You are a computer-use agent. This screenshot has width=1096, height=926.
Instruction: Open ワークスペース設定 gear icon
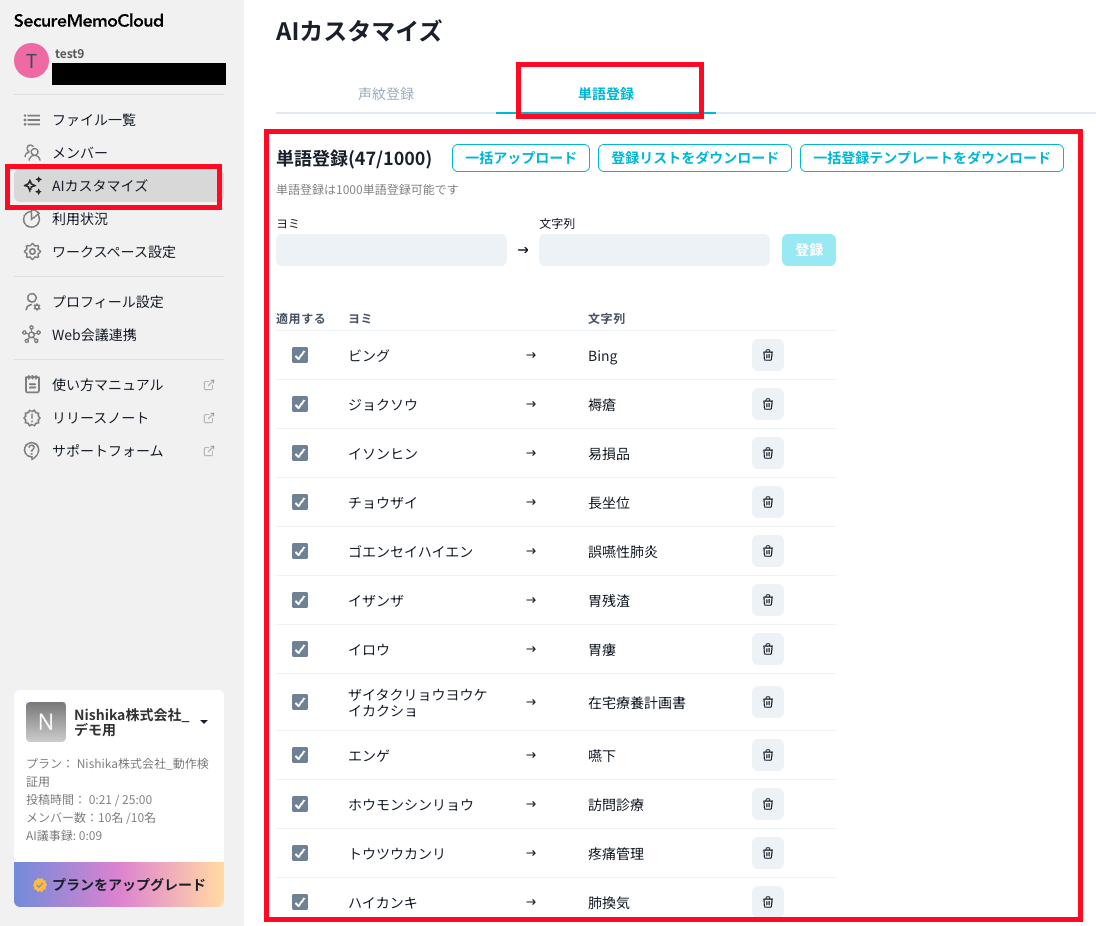[x=32, y=252]
